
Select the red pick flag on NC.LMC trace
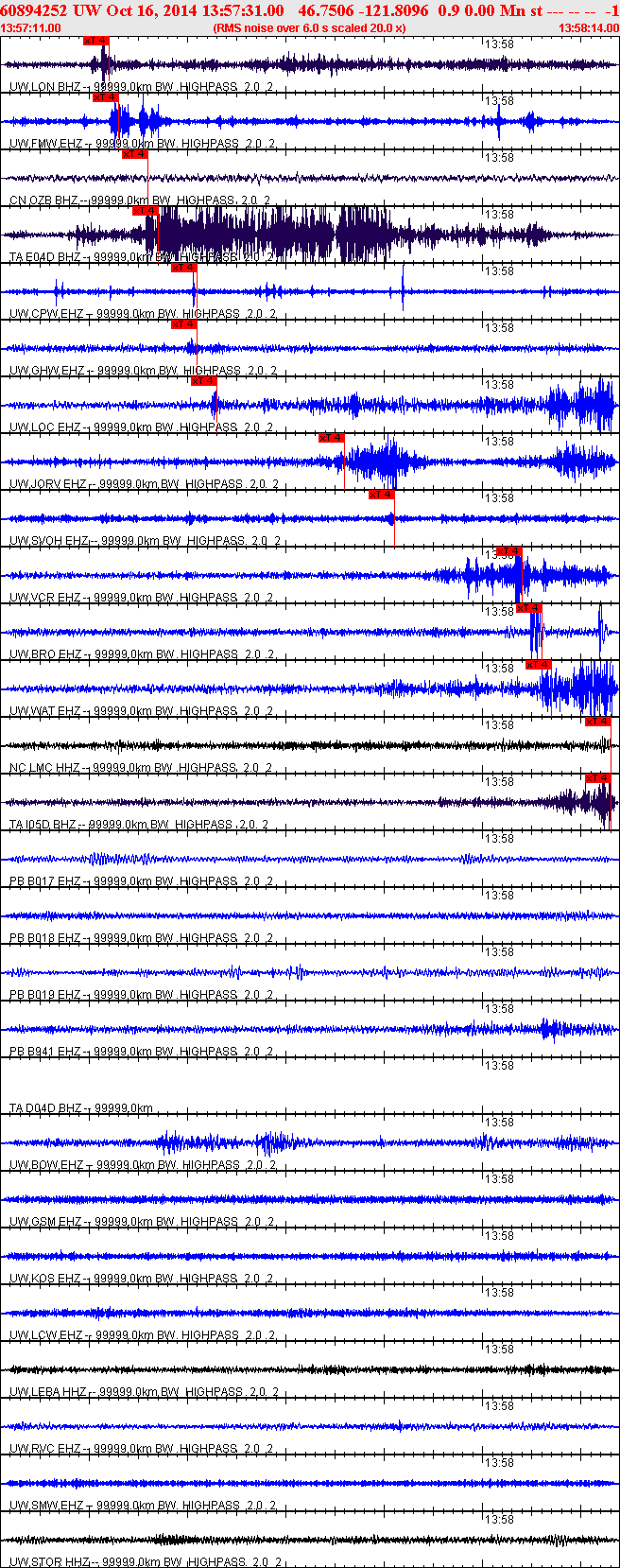point(598,722)
